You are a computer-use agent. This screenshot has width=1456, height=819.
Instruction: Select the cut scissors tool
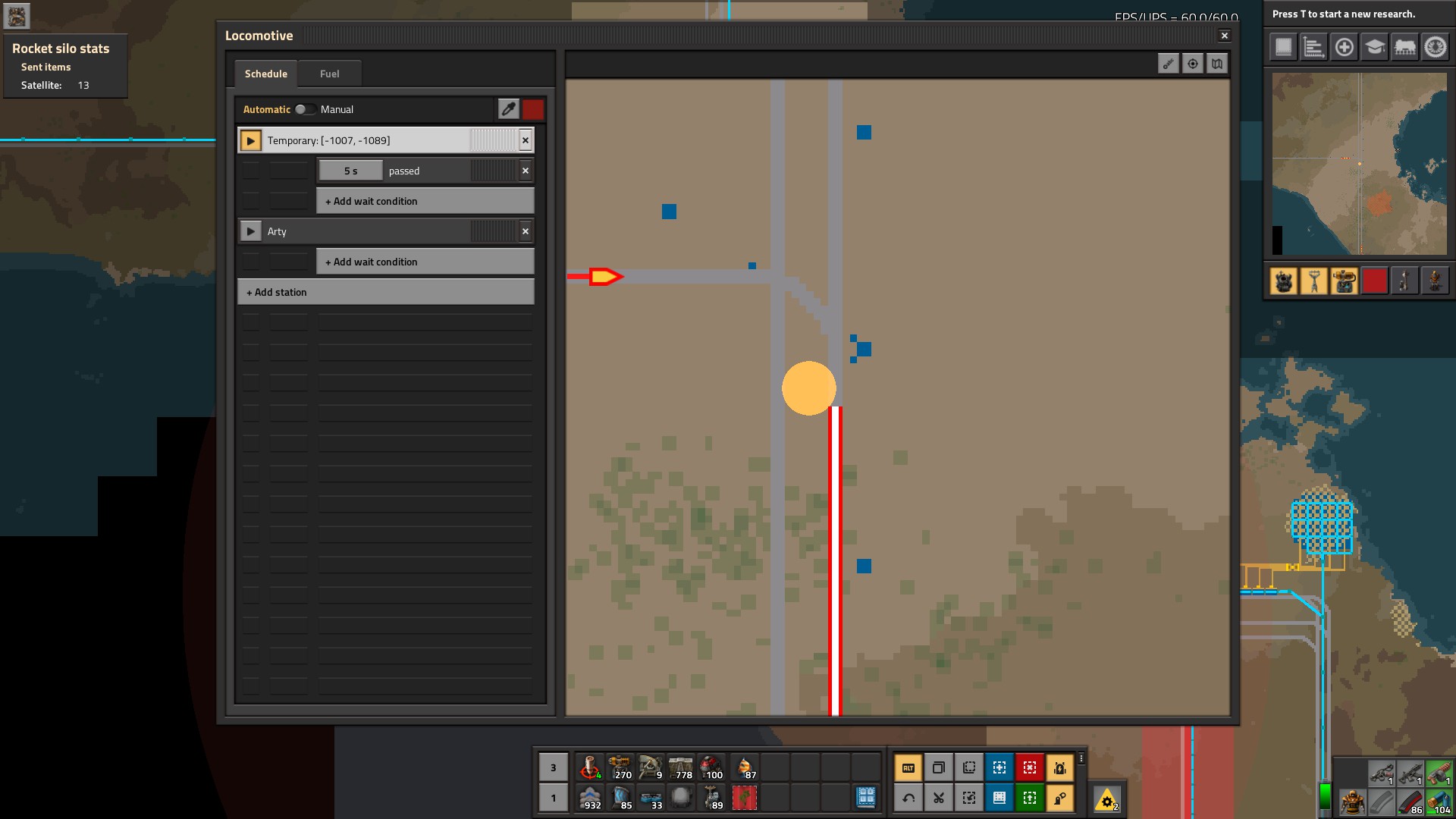(938, 798)
